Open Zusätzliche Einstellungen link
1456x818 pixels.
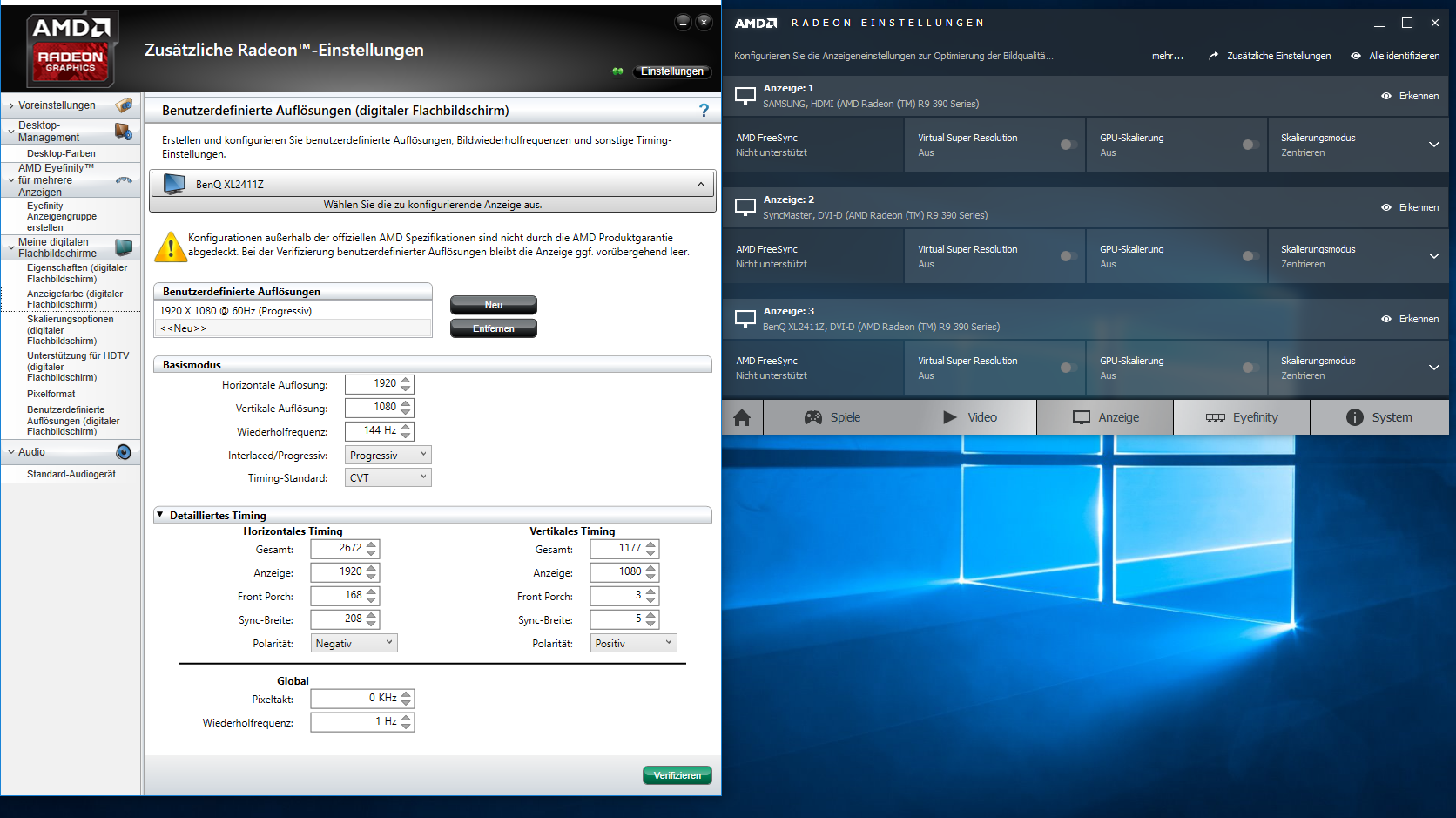coord(1270,56)
